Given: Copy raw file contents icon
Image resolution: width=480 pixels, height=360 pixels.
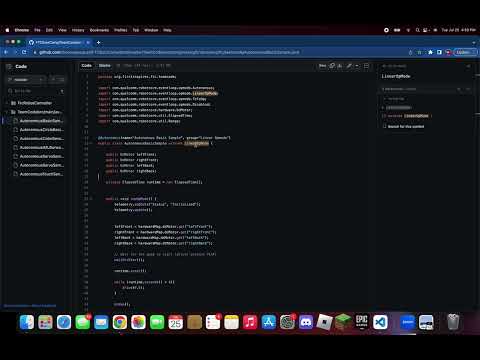Looking at the screenshot, I should click(x=332, y=66).
